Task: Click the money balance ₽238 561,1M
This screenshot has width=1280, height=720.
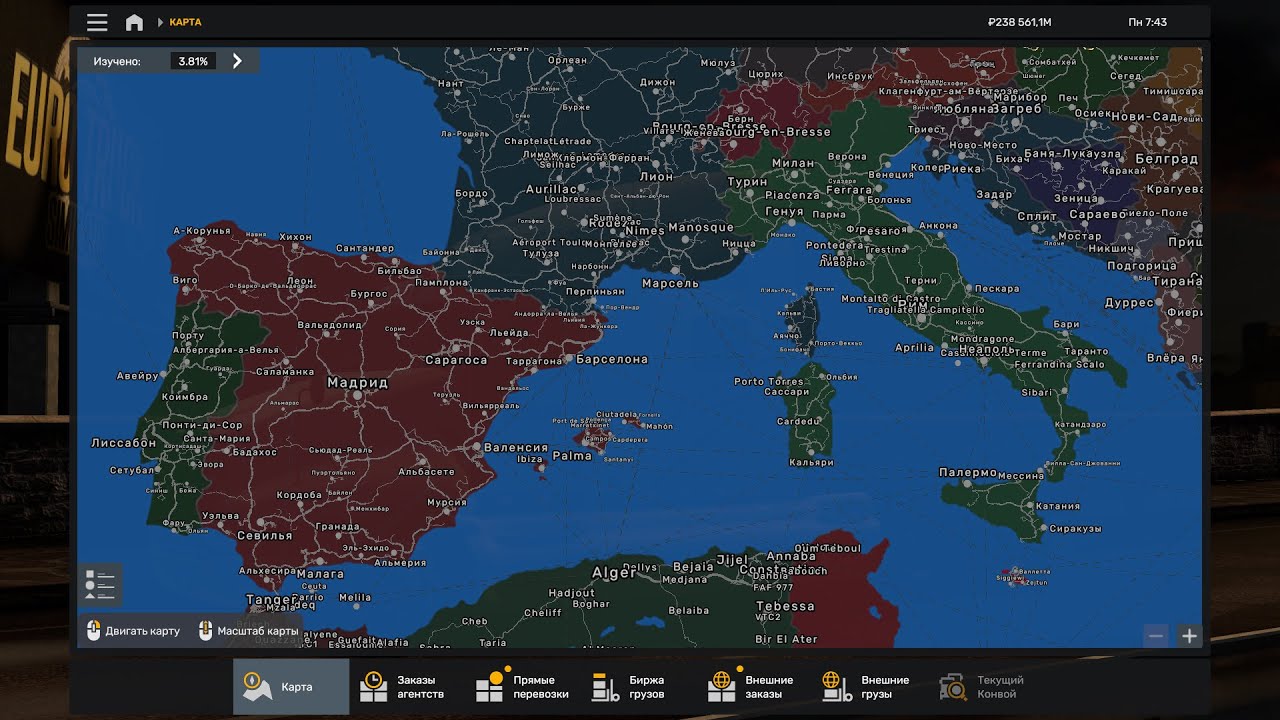Action: pyautogui.click(x=1019, y=22)
